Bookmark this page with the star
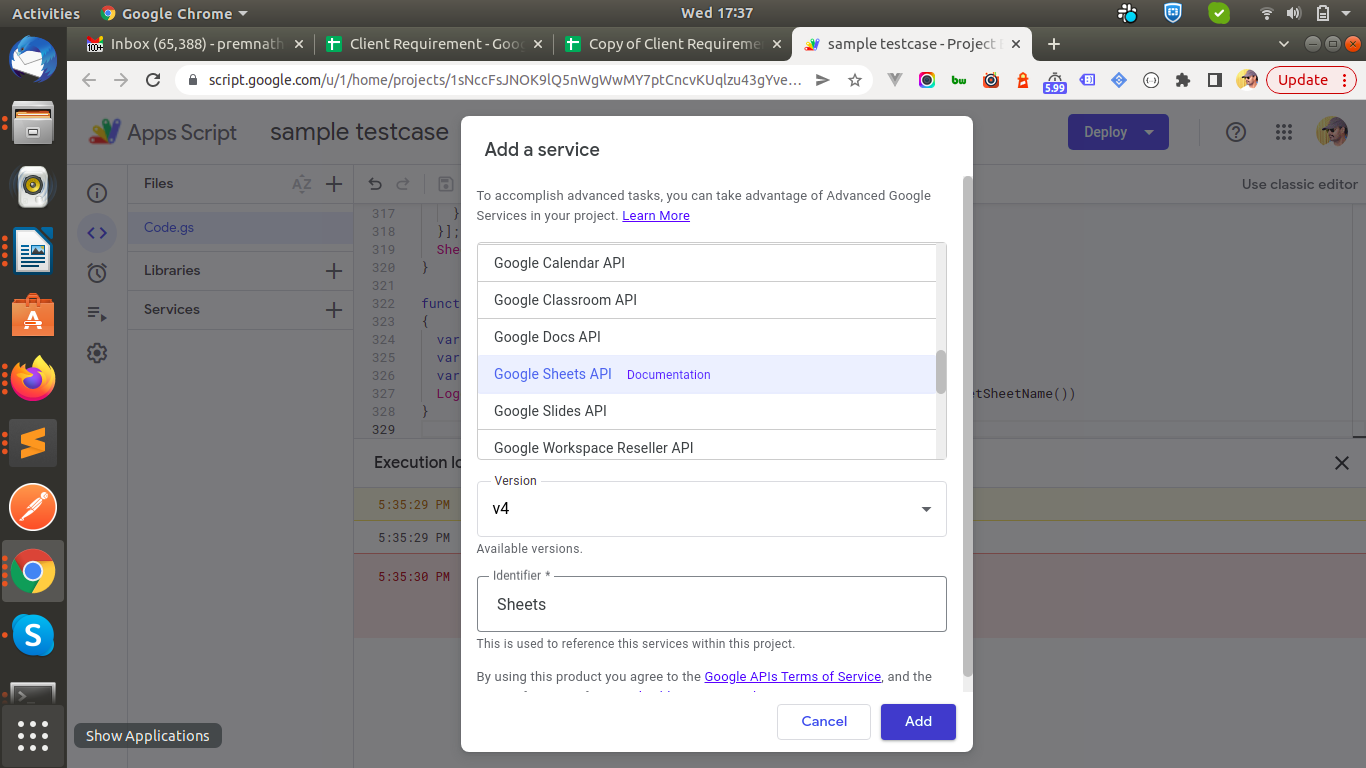 pyautogui.click(x=855, y=80)
